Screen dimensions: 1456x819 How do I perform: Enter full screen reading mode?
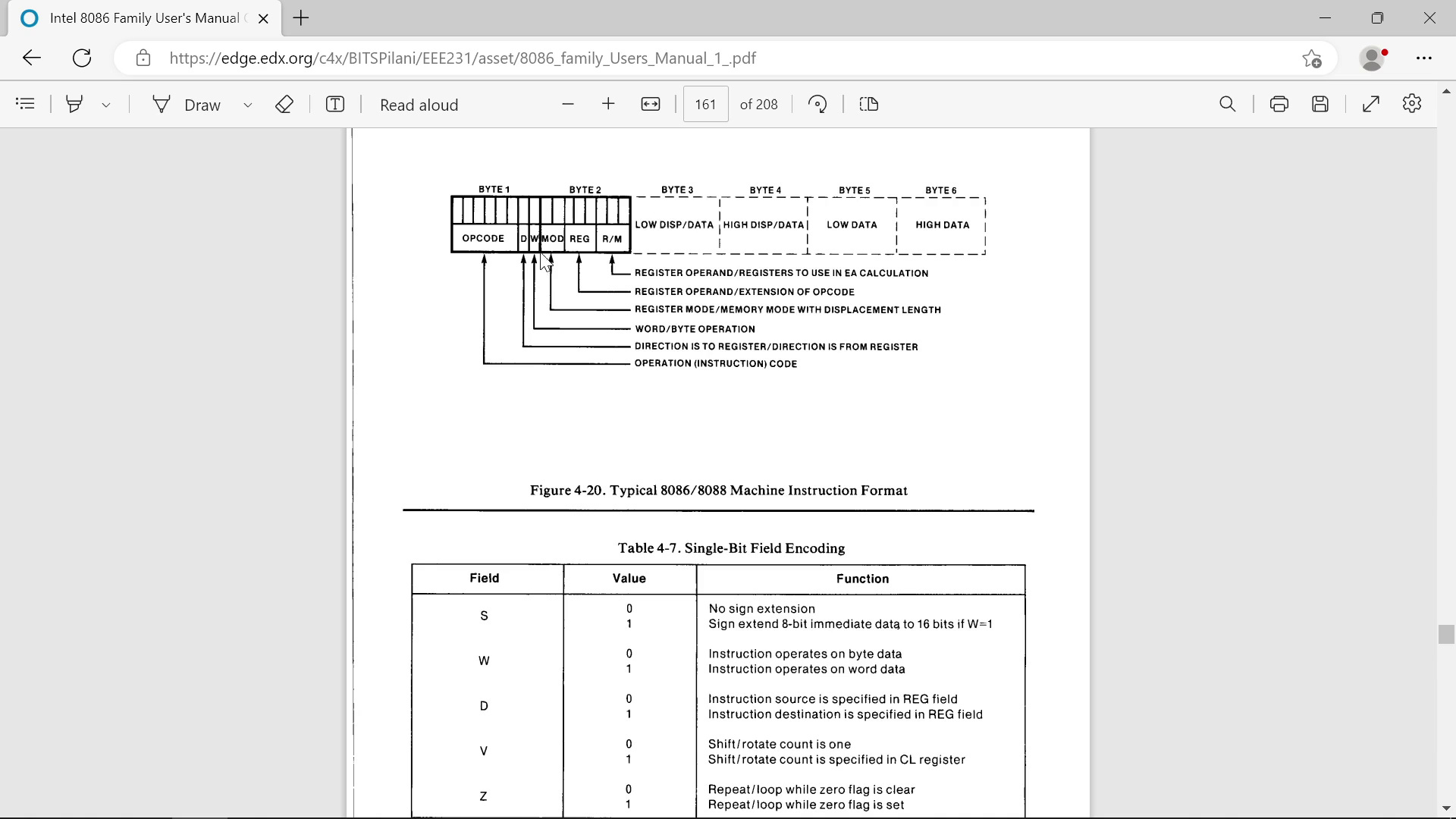click(x=1371, y=104)
